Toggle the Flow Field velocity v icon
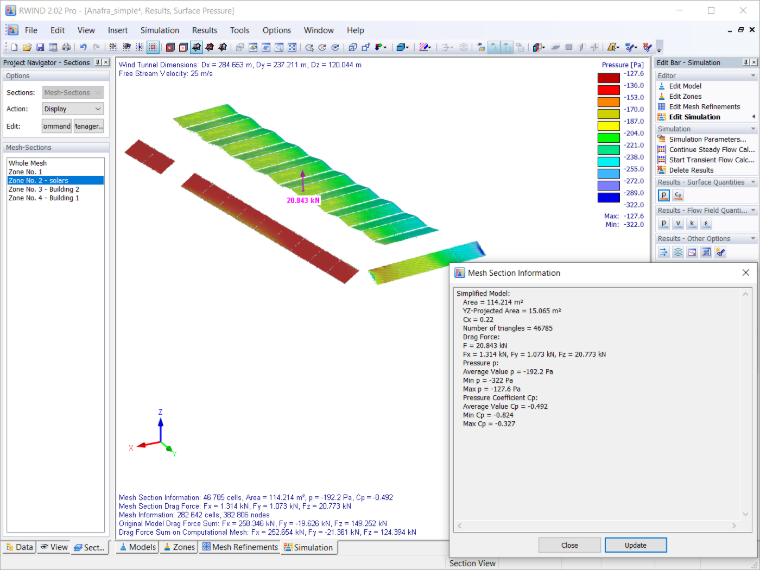 [678, 223]
